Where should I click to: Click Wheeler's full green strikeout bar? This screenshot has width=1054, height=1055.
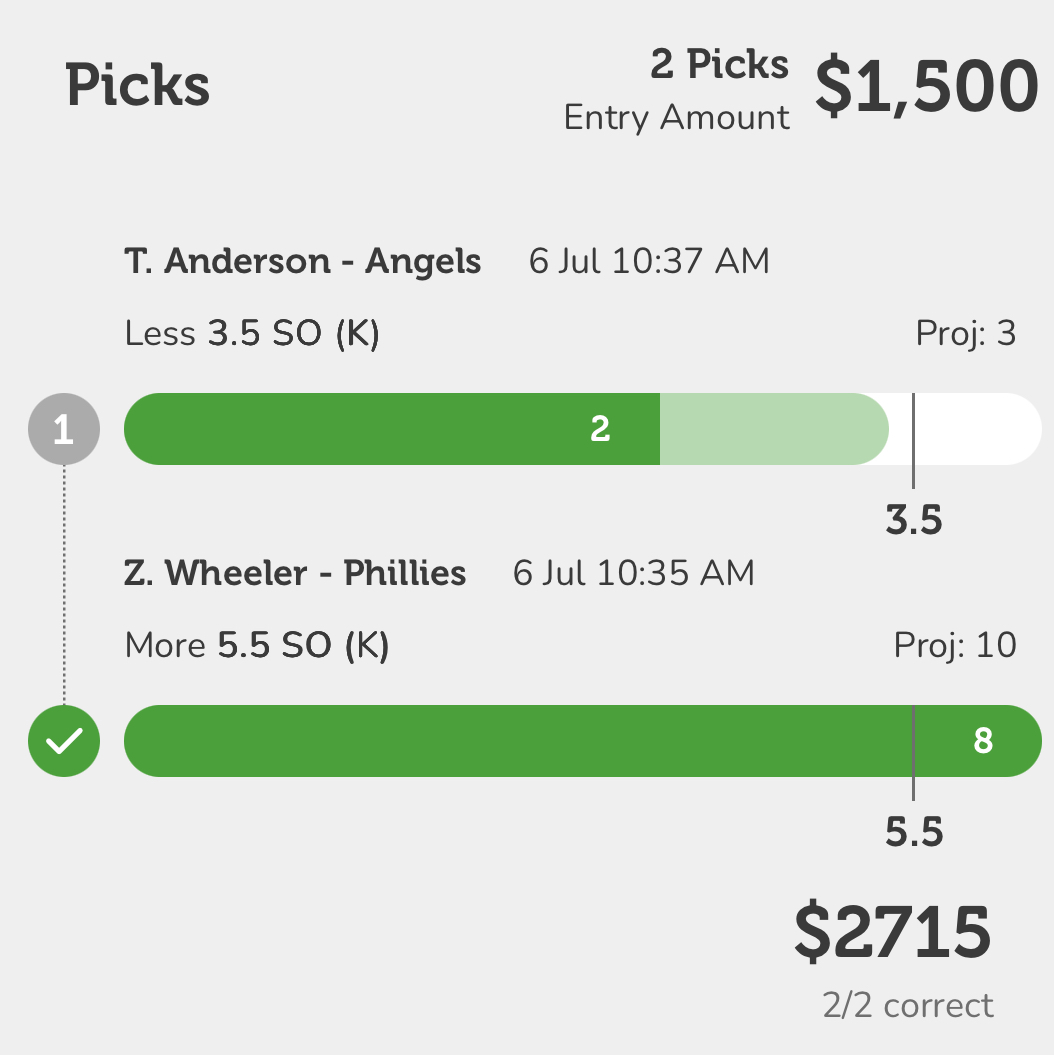click(583, 741)
